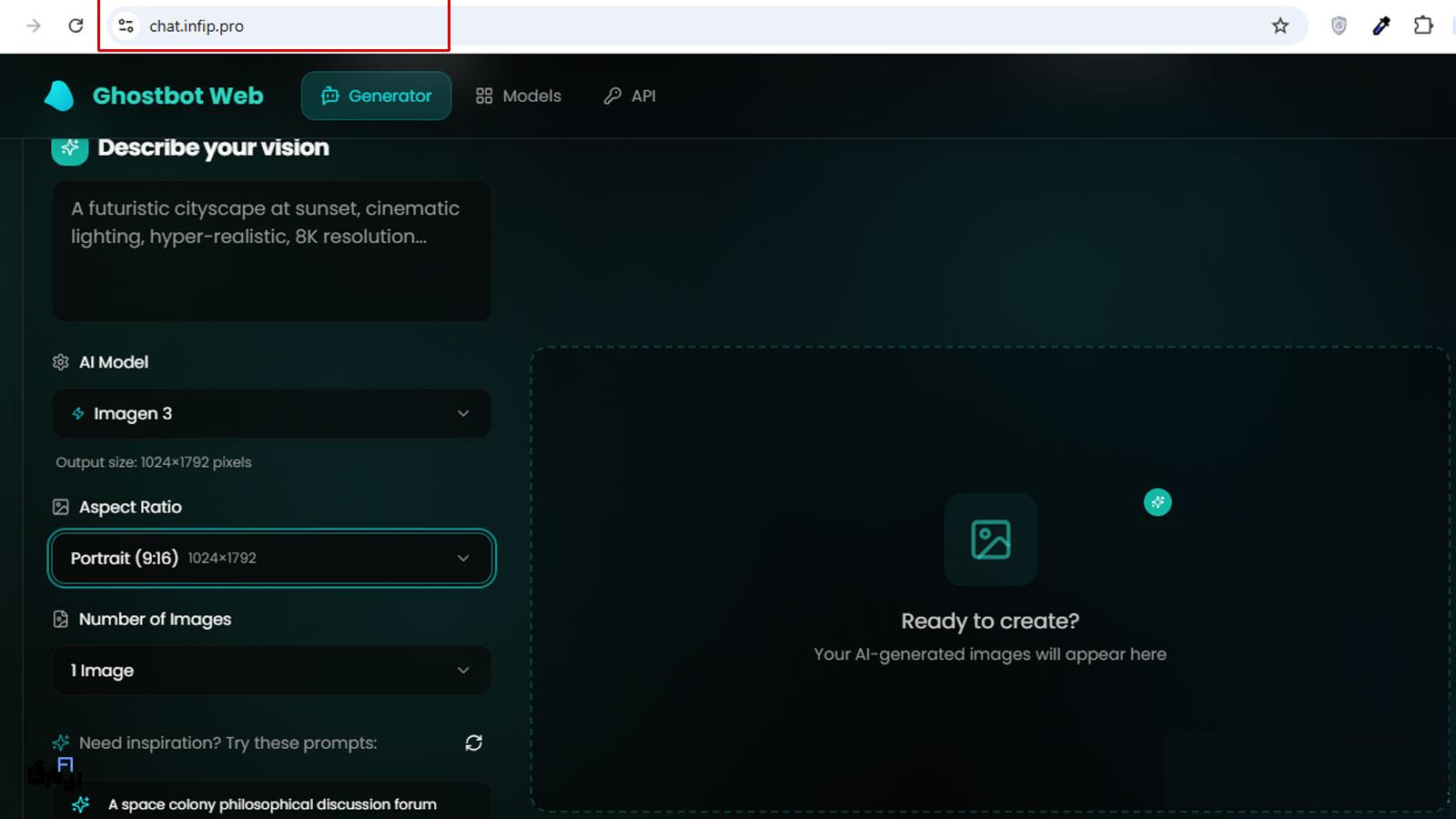Refresh the inspiration prompts list

(x=472, y=743)
